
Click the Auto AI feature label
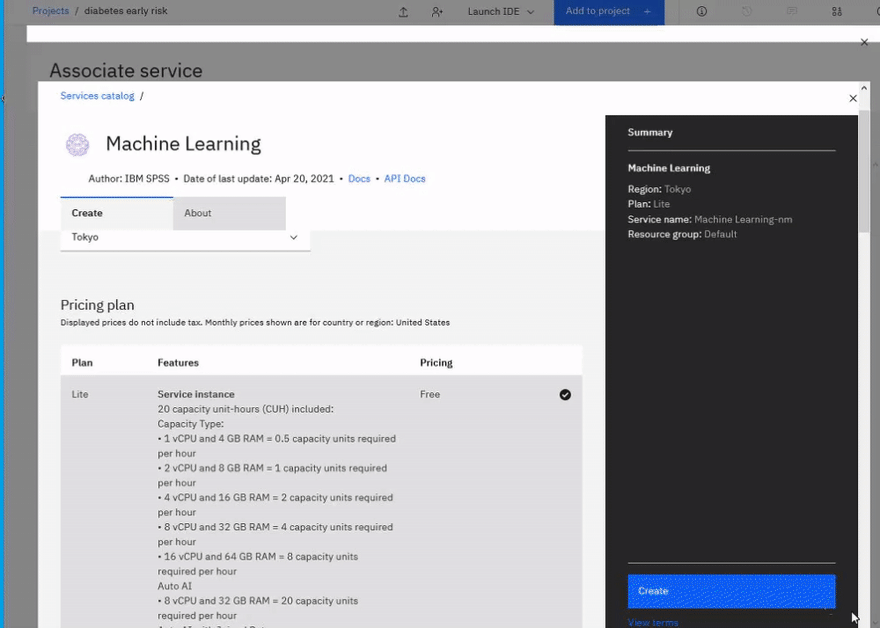175,586
